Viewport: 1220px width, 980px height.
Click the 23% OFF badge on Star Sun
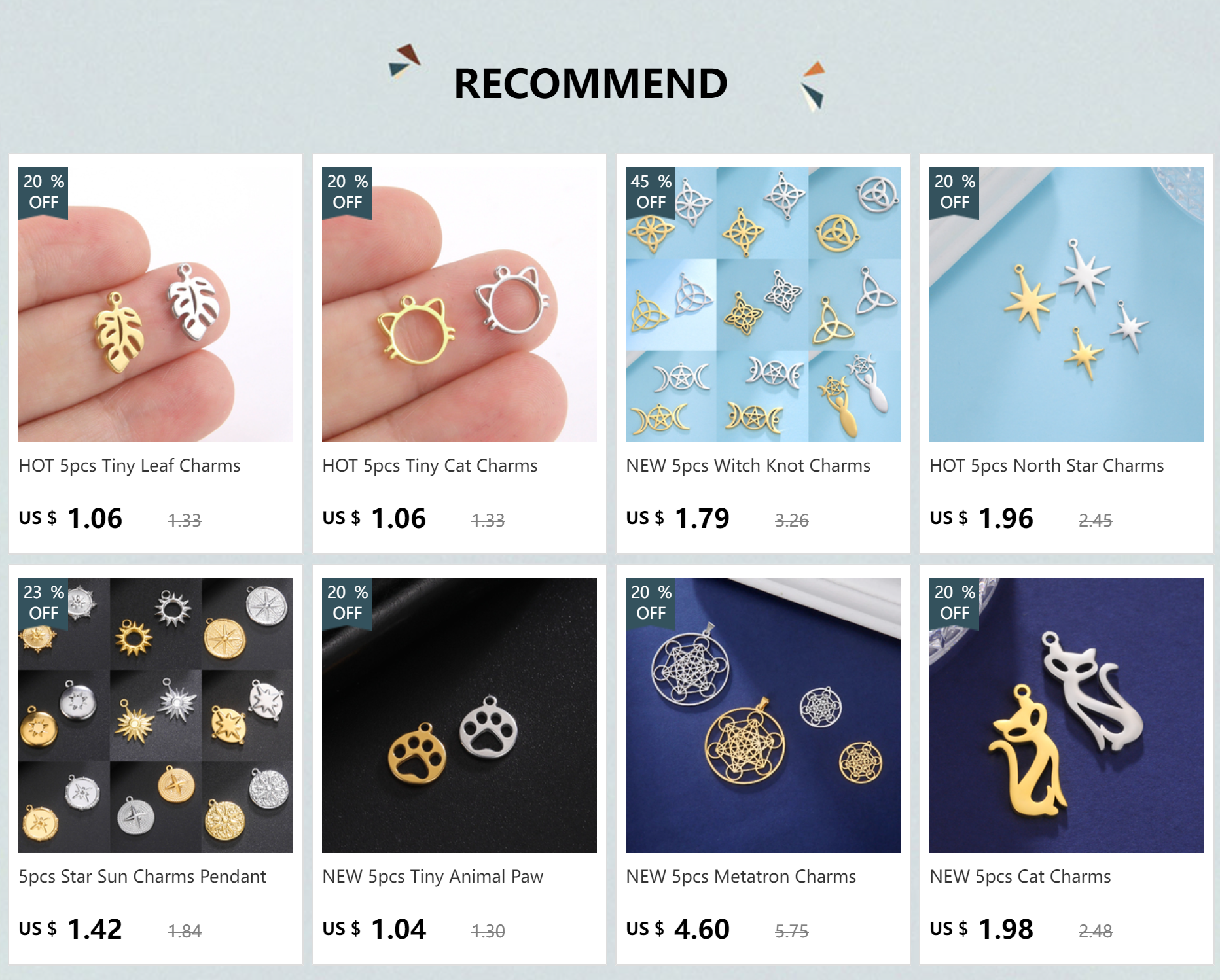click(x=43, y=603)
